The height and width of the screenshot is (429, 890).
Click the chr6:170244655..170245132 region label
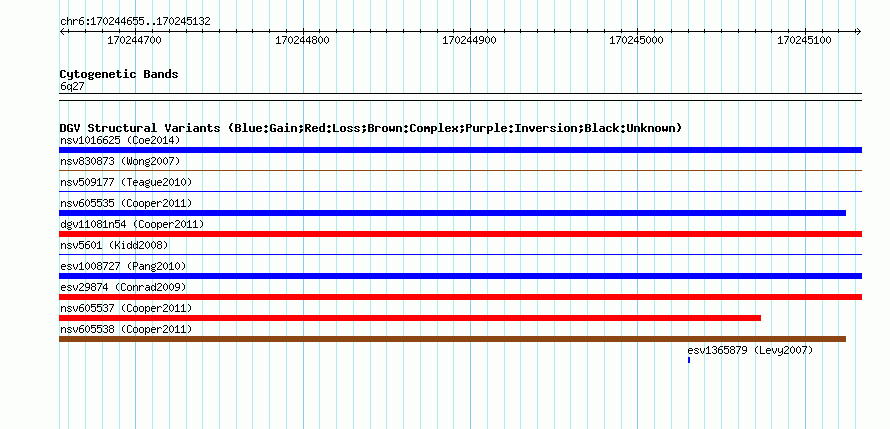(x=135, y=22)
